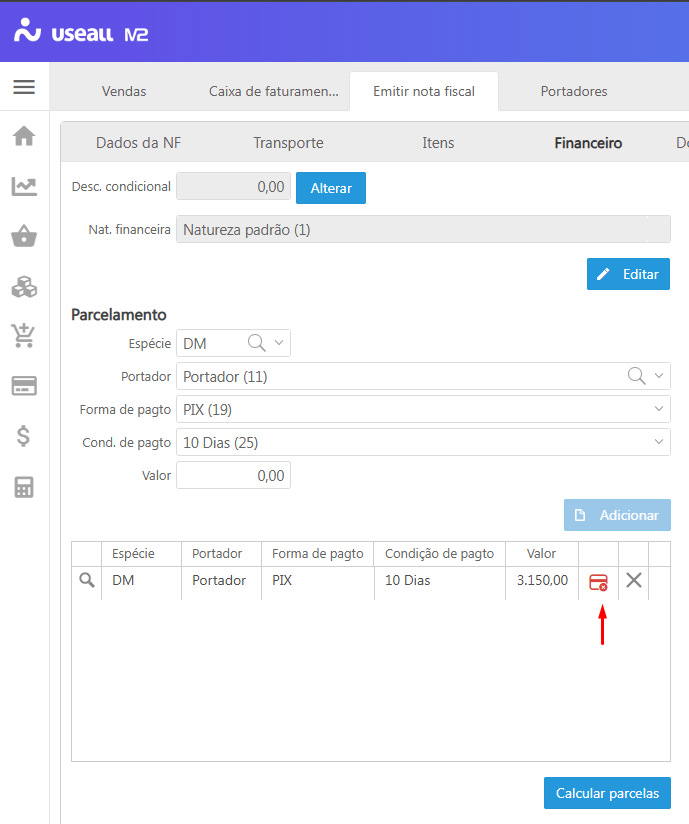This screenshot has width=689, height=824.
Task: Click the stacked boxes inventory icon
Action: click(24, 287)
